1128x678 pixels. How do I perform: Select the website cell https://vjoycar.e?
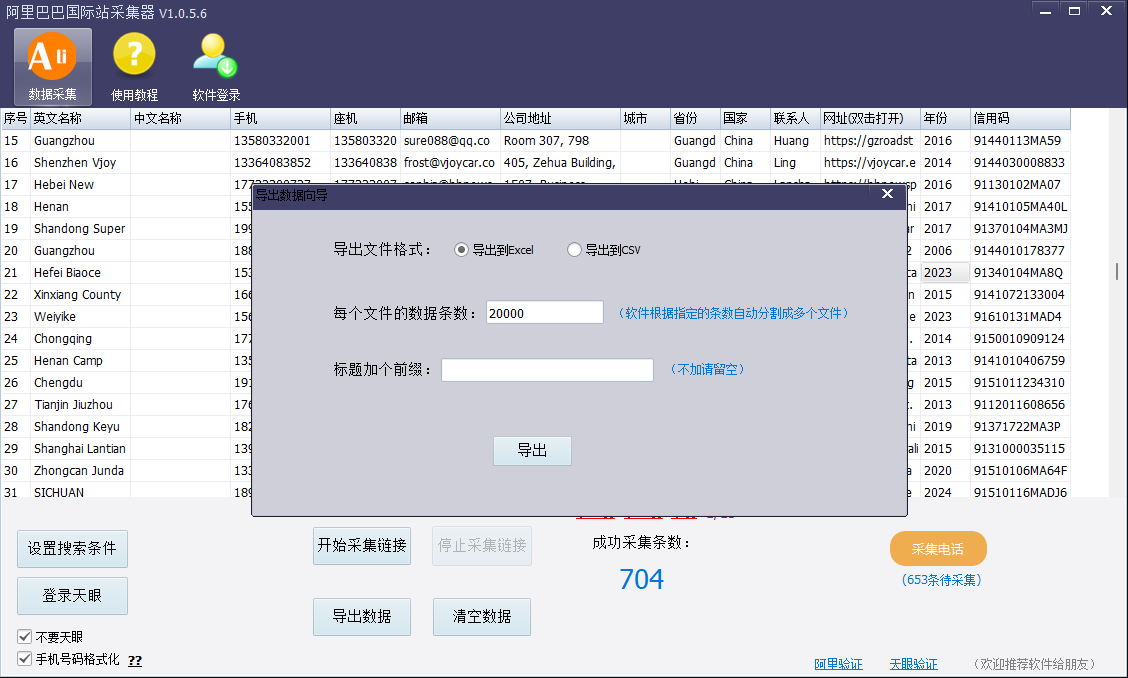coord(870,163)
